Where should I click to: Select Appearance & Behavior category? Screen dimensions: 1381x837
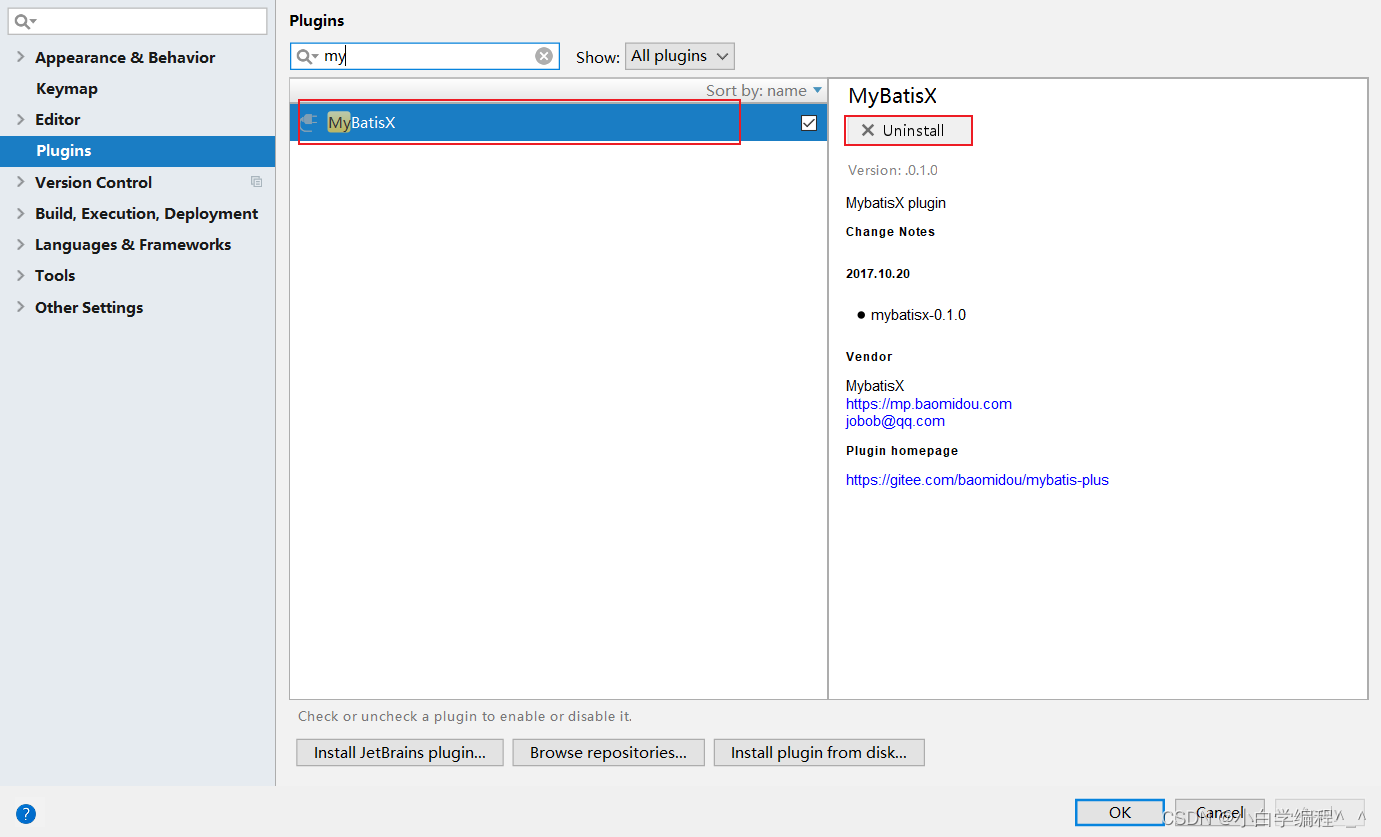point(125,57)
